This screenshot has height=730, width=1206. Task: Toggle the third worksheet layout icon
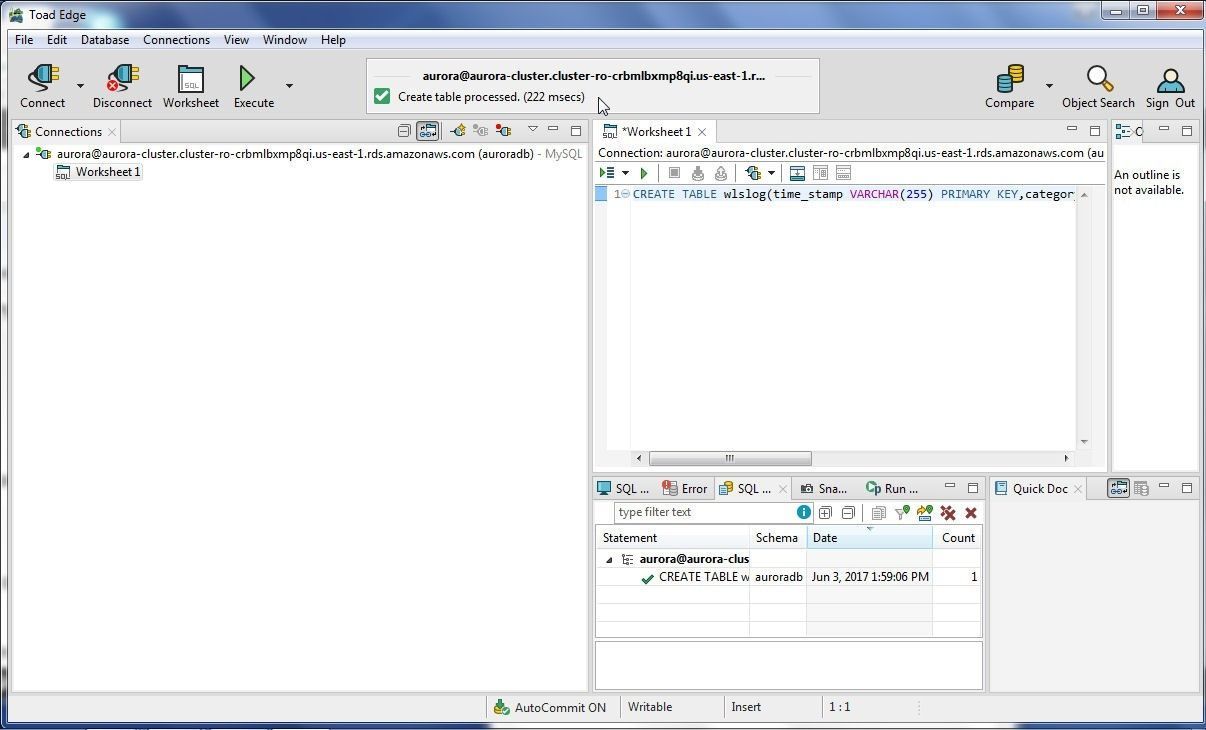pos(843,173)
